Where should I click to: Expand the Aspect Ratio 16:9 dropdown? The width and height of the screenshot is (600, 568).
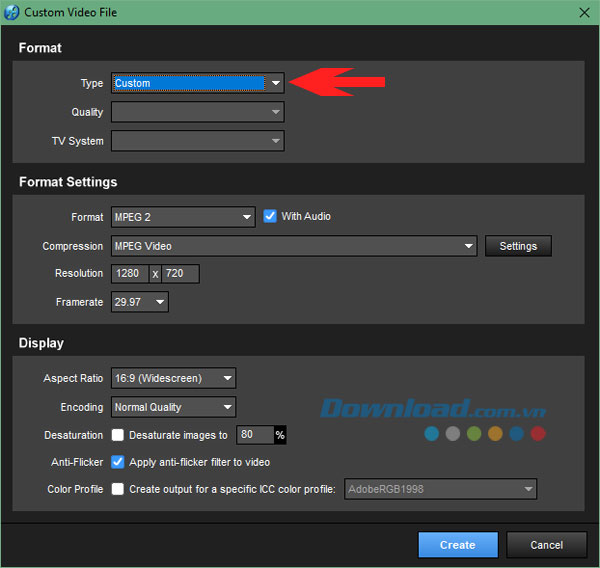(173, 378)
